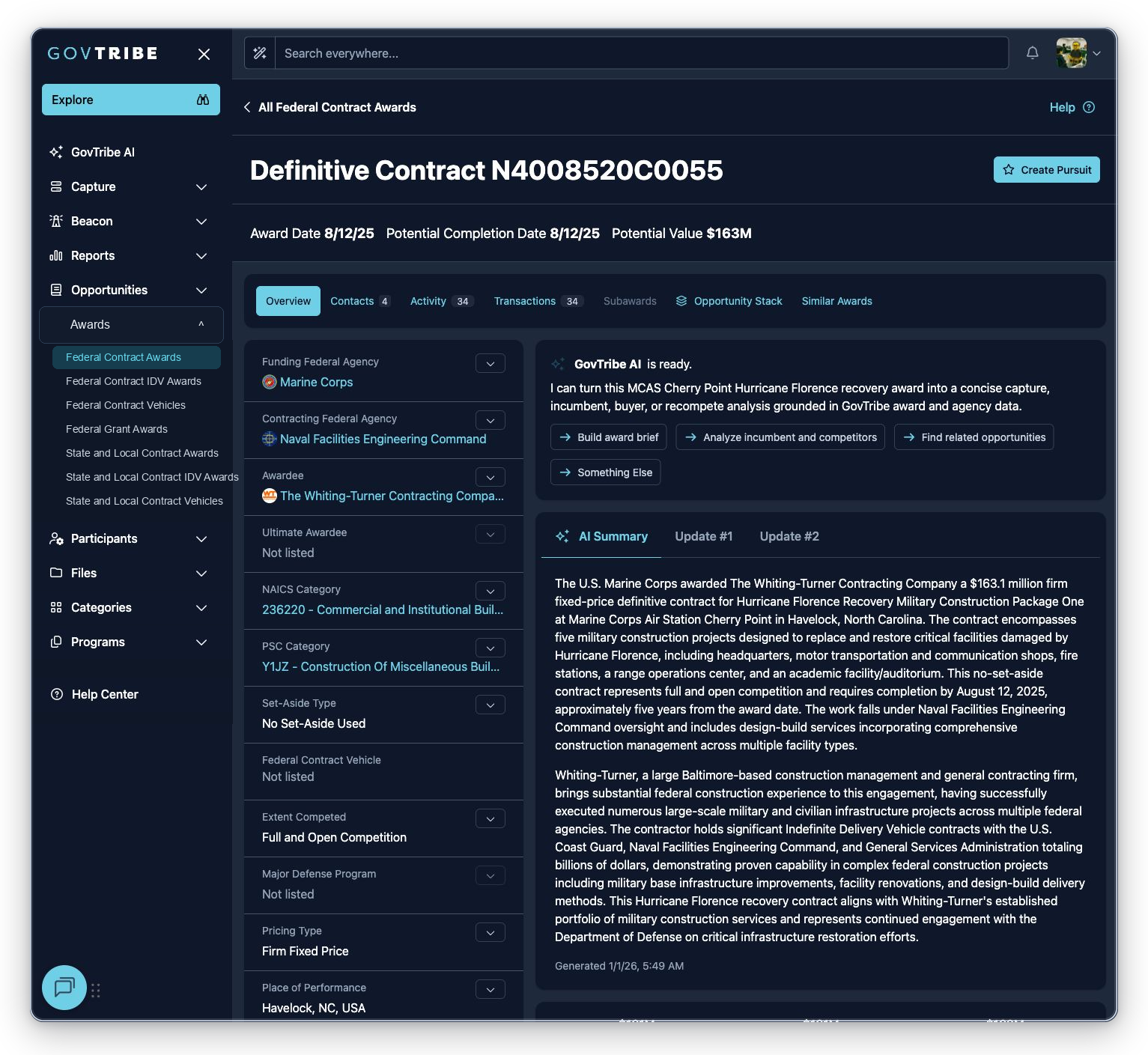Viewport: 1148px width, 1055px height.
Task: Click the Help circle question icon at top right
Action: click(x=1089, y=107)
